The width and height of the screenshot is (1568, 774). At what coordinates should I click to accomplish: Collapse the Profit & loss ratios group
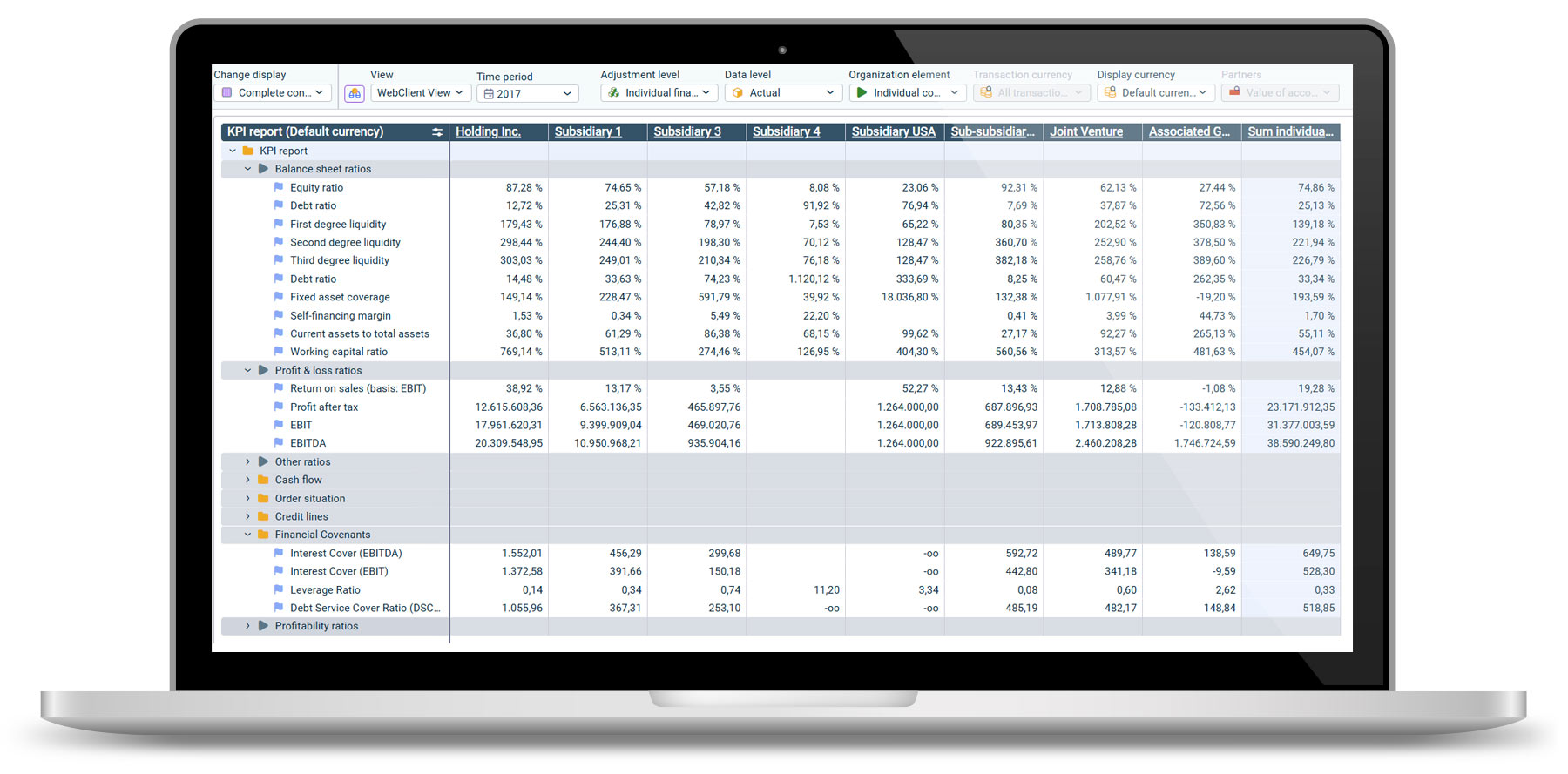pyautogui.click(x=247, y=370)
